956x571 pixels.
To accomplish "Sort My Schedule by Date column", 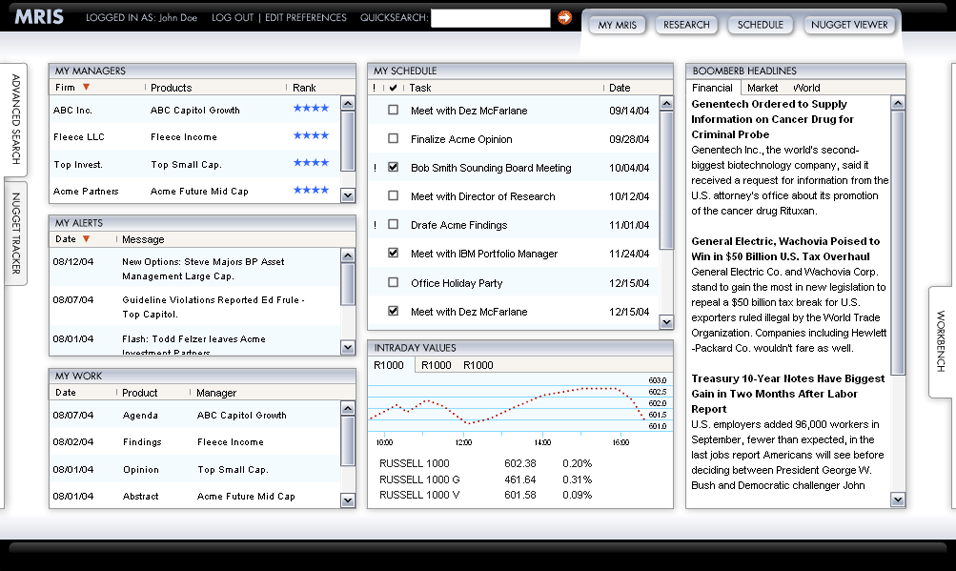I will point(619,88).
